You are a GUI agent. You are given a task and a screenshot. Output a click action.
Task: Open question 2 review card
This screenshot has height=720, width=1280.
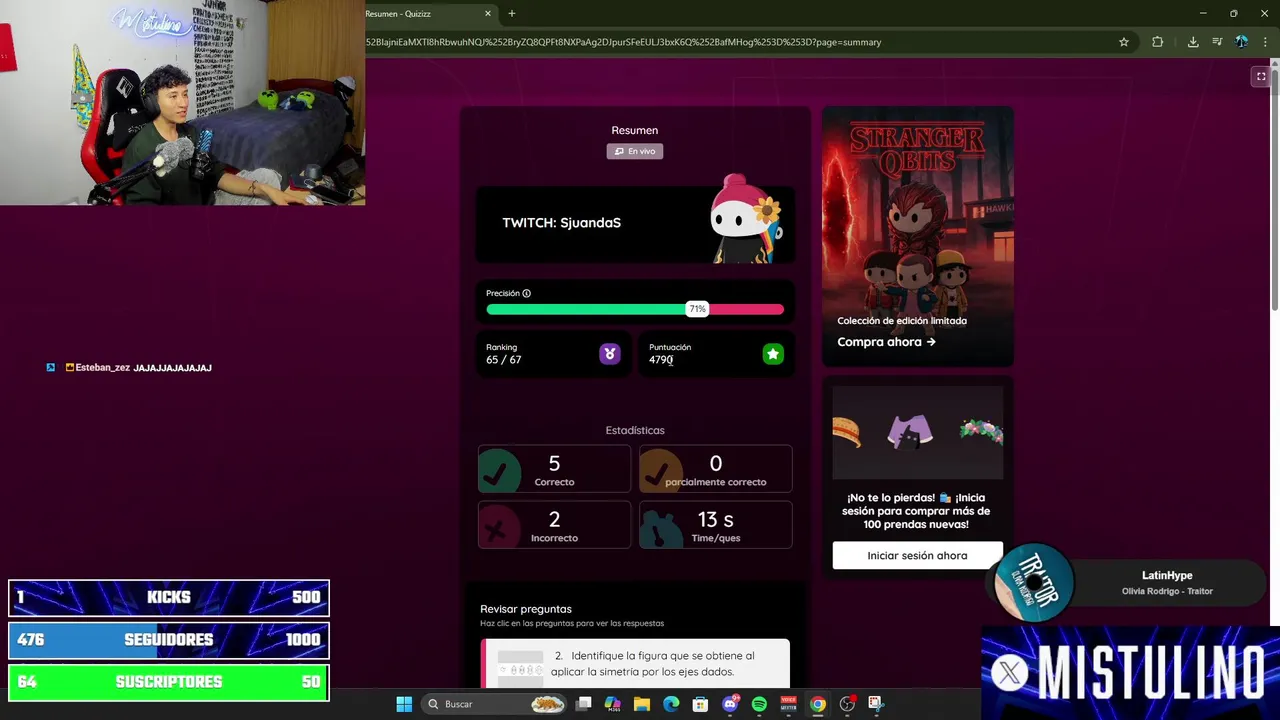point(635,664)
